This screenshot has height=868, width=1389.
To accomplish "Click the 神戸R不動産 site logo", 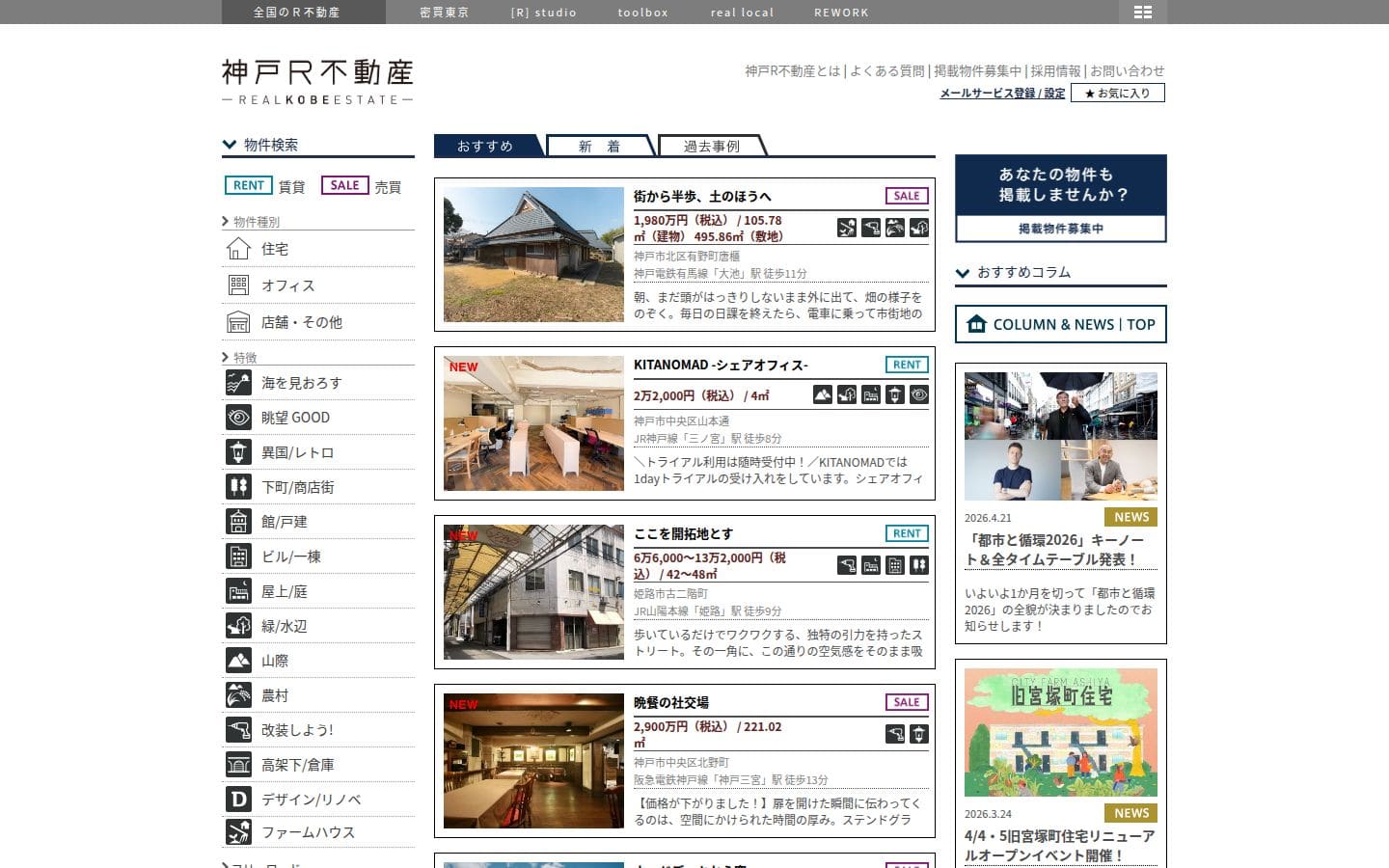I will pos(317,81).
